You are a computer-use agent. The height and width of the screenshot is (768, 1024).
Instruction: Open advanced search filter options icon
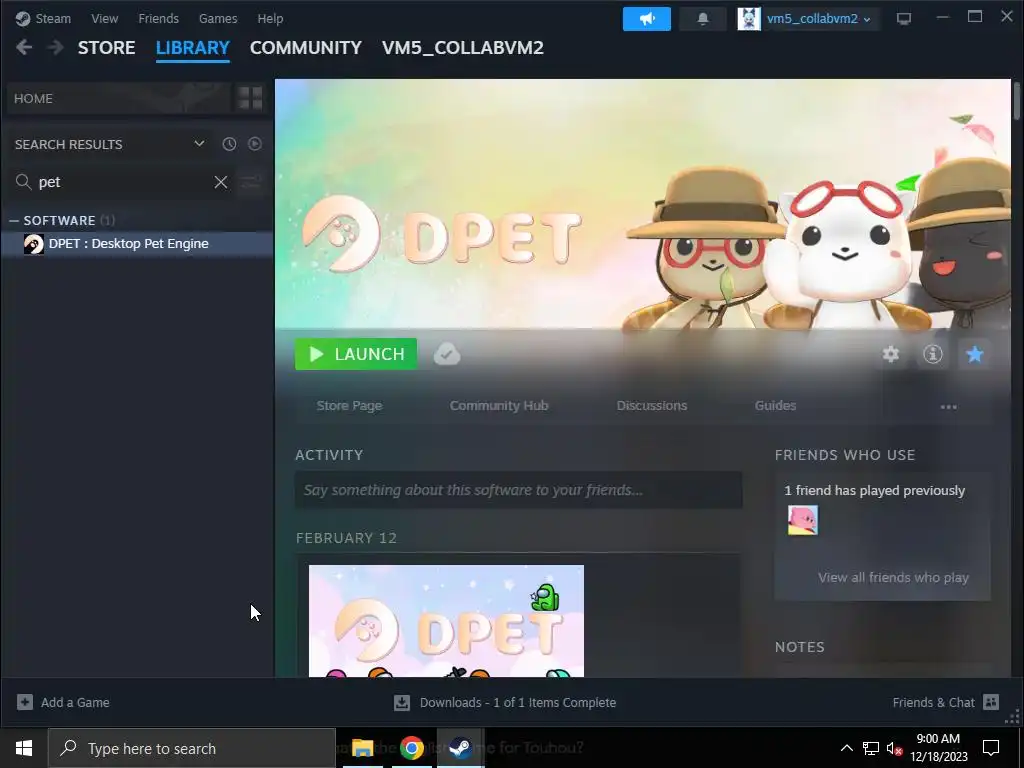point(251,182)
